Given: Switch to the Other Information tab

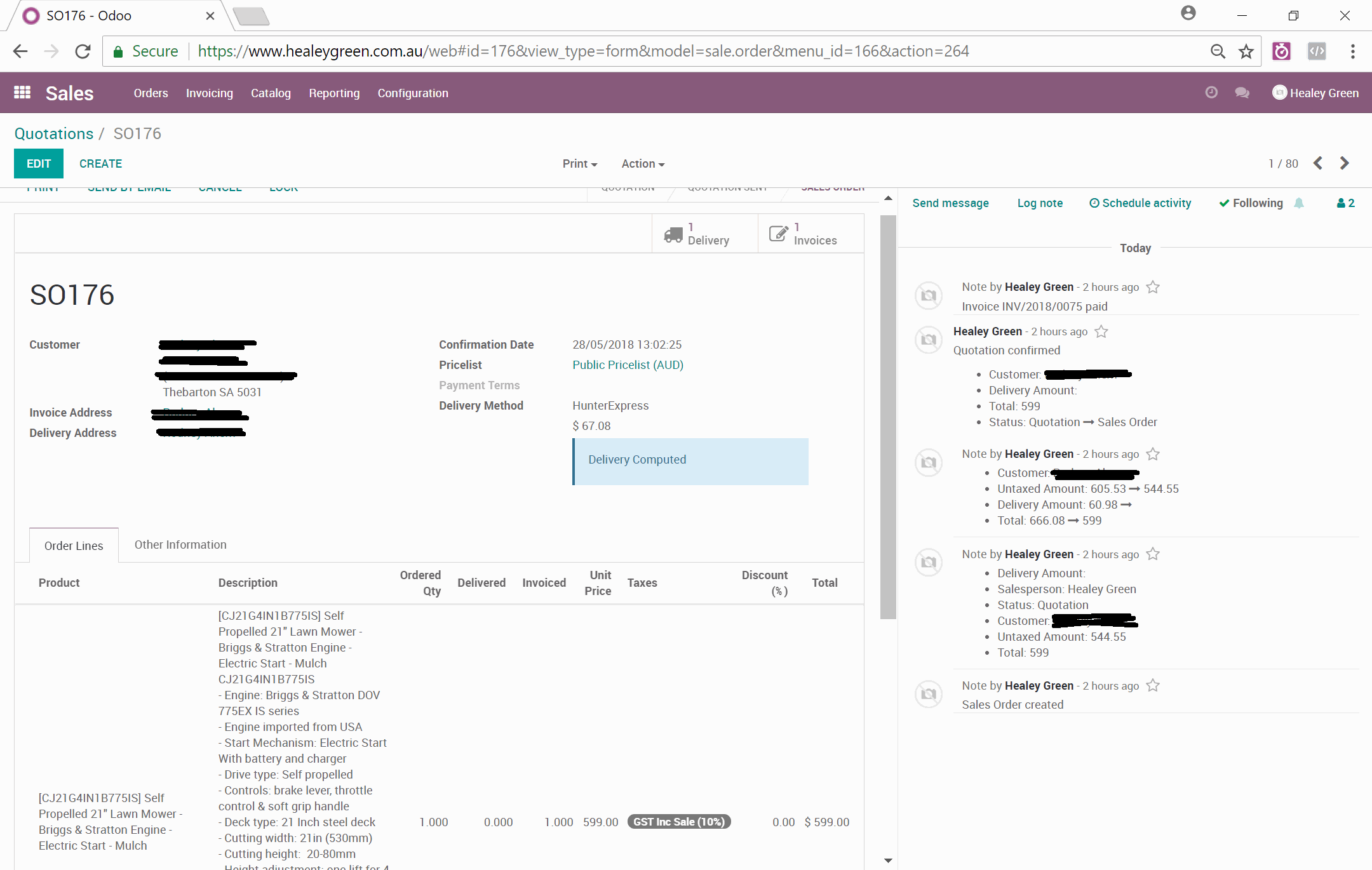Looking at the screenshot, I should pyautogui.click(x=180, y=545).
